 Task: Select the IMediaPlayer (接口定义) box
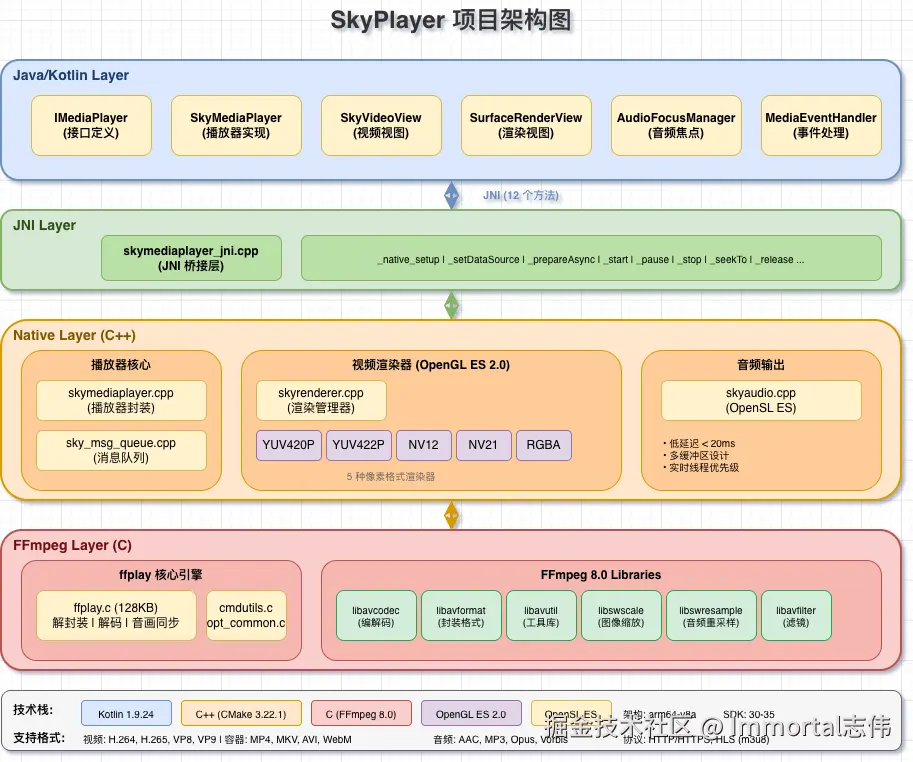click(x=91, y=125)
